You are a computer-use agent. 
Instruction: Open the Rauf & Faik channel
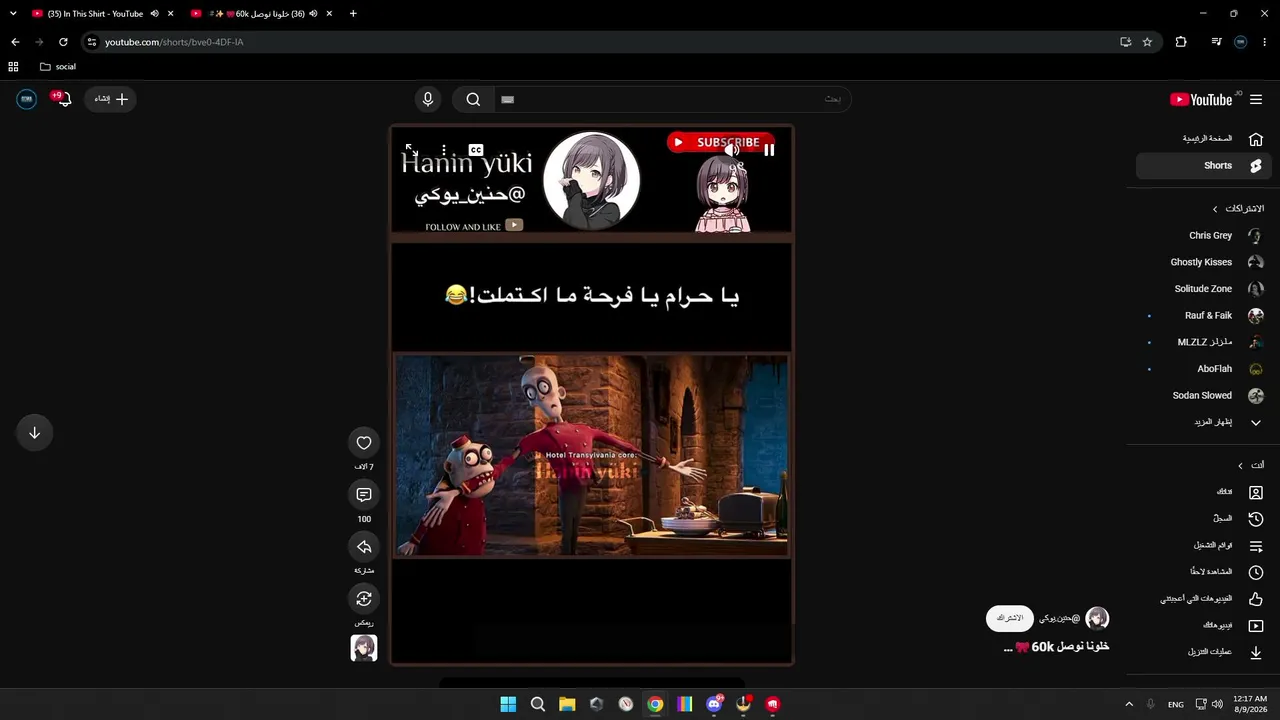click(1203, 316)
